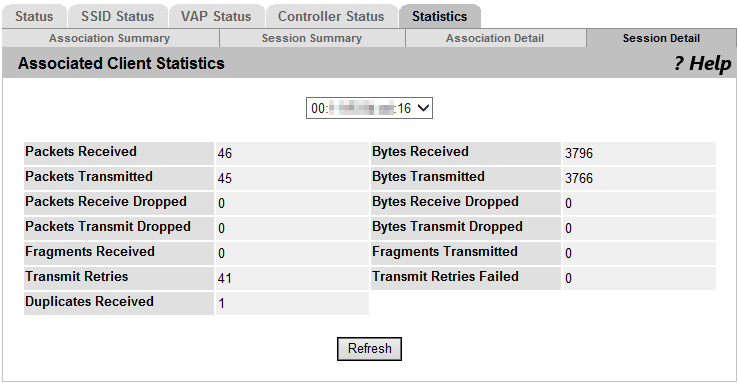
Task: Click the Associated Client Statistics heading
Action: click(x=121, y=64)
